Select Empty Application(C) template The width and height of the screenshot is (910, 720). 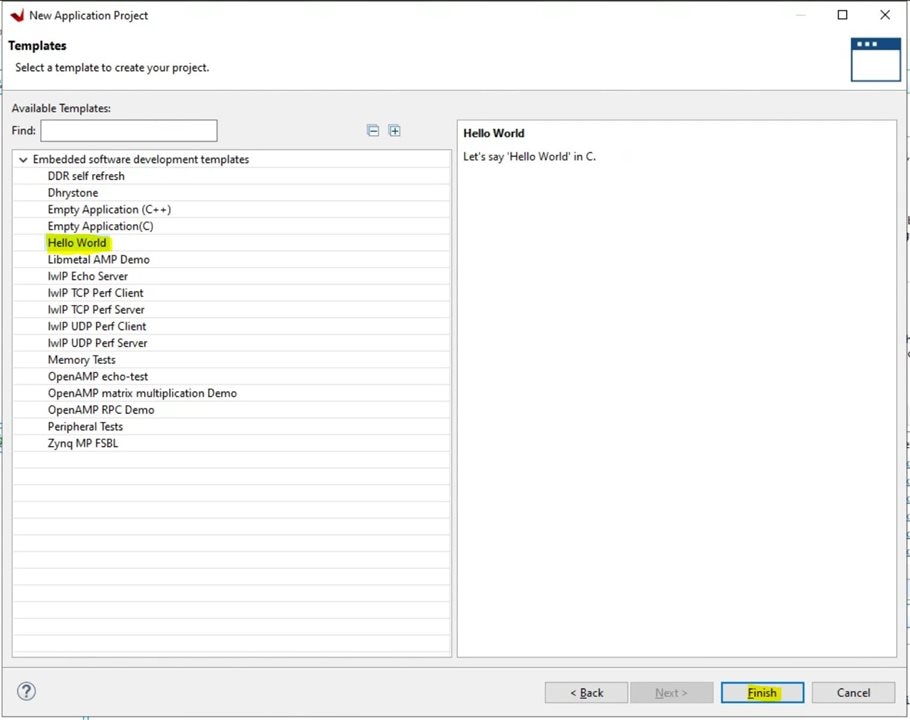pos(100,226)
